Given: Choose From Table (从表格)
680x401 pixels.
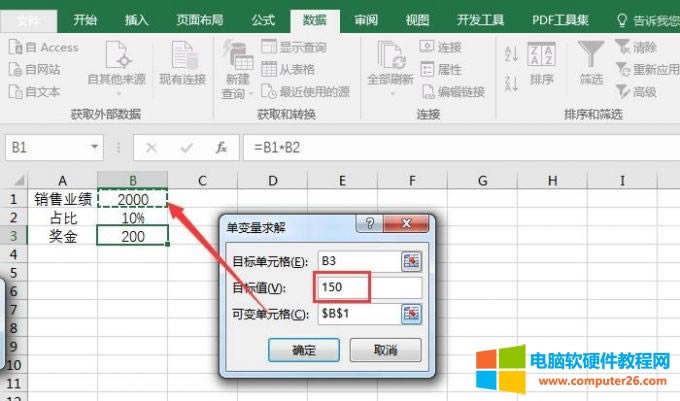Looking at the screenshot, I should pos(288,69).
